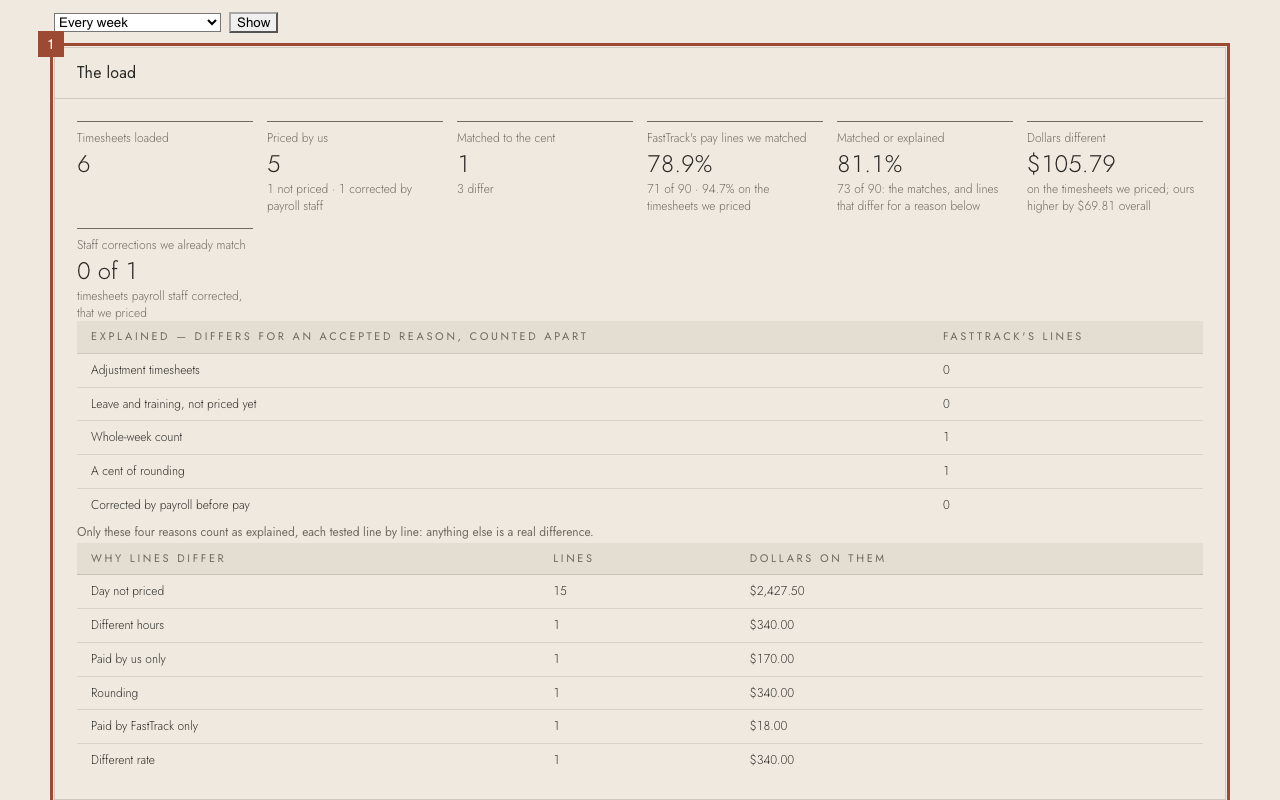The width and height of the screenshot is (1280, 800).
Task: Click the 'Why lines differ' column header
Action: pyautogui.click(x=158, y=558)
